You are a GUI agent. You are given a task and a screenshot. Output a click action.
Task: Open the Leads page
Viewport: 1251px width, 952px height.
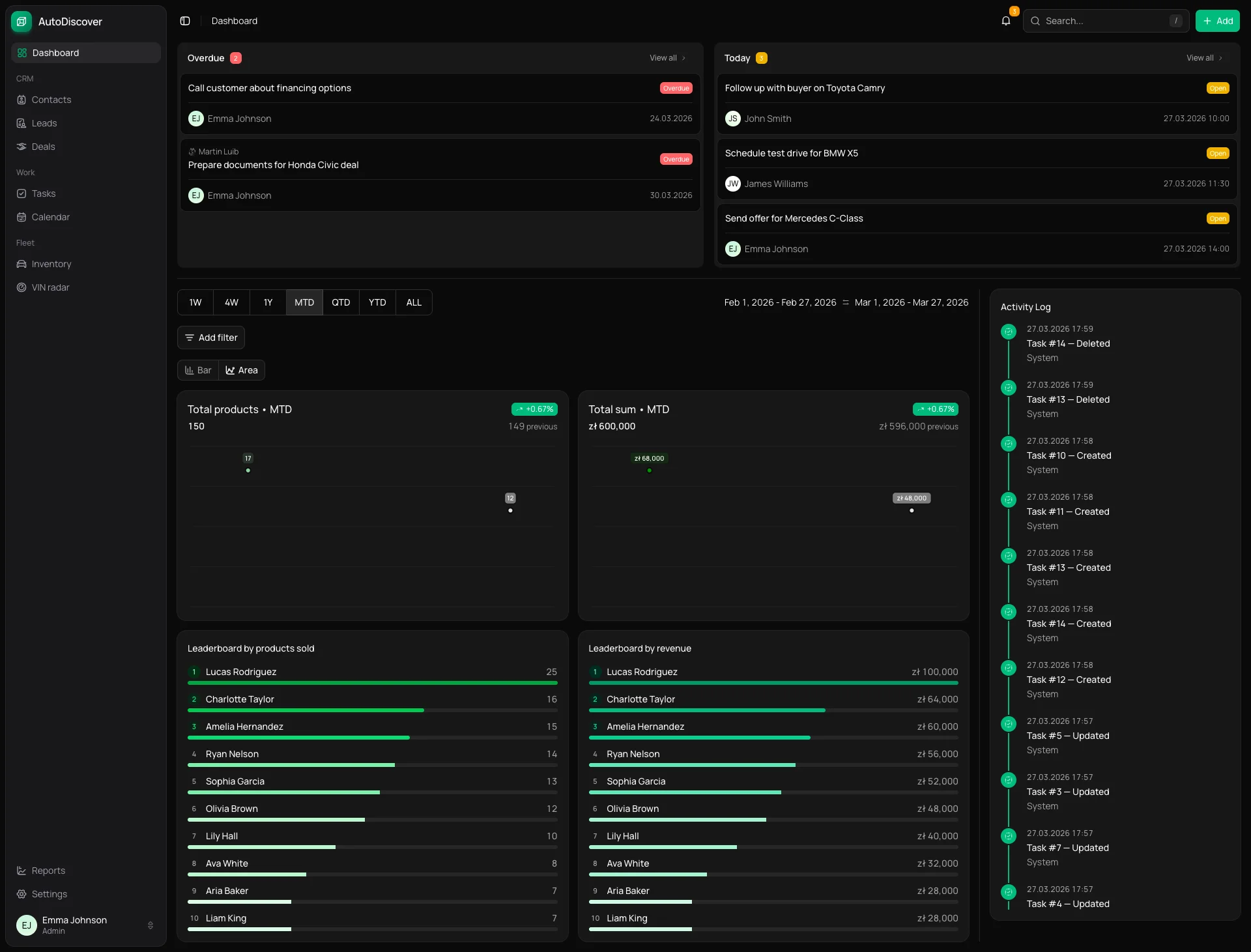pos(44,123)
